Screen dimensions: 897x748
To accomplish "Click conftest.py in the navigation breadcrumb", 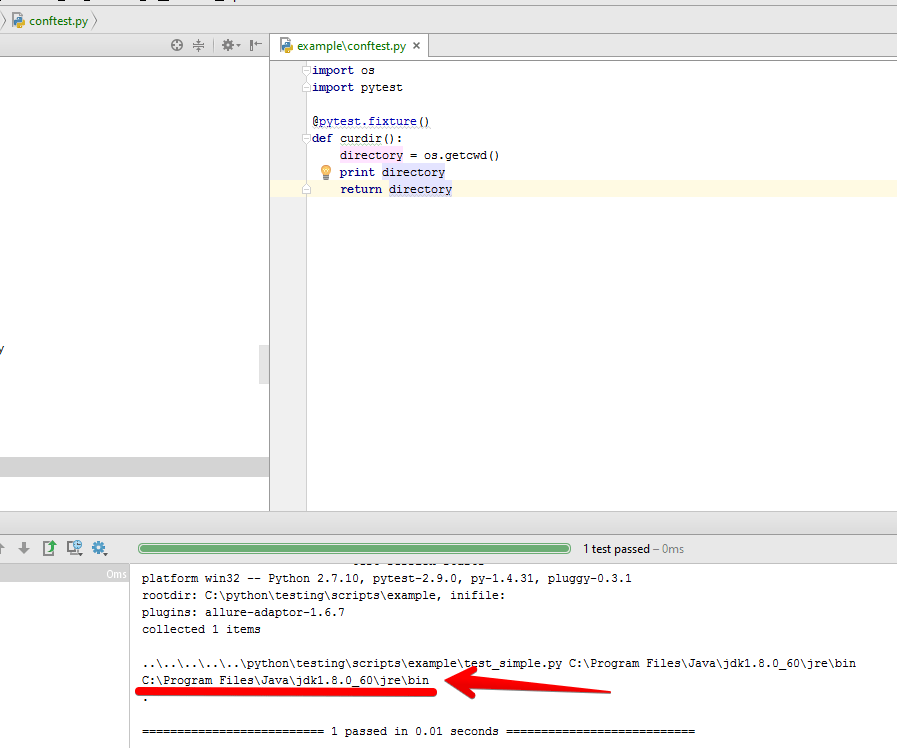I will pyautogui.click(x=58, y=21).
